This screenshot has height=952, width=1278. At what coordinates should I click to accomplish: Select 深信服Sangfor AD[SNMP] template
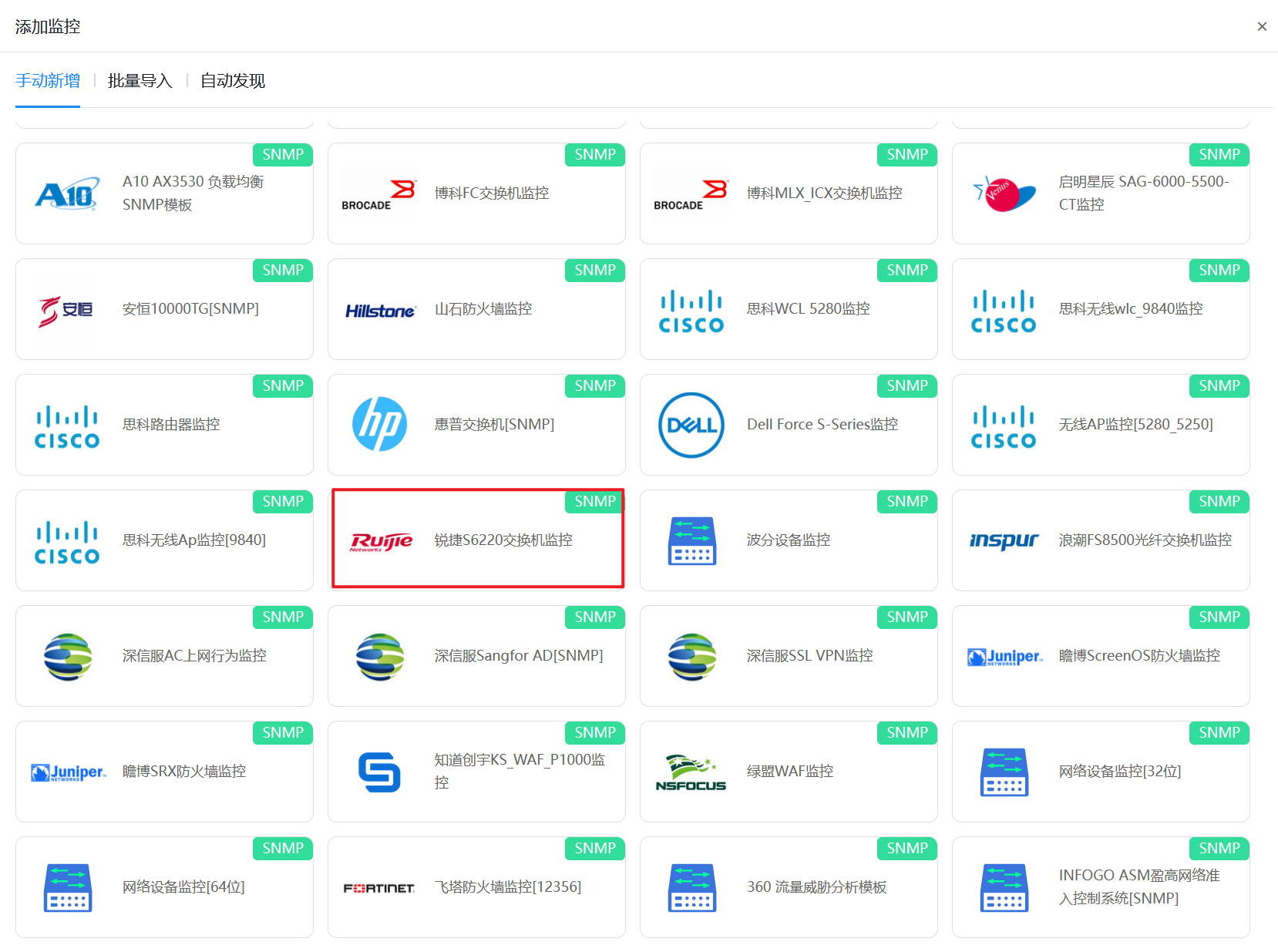pos(476,656)
